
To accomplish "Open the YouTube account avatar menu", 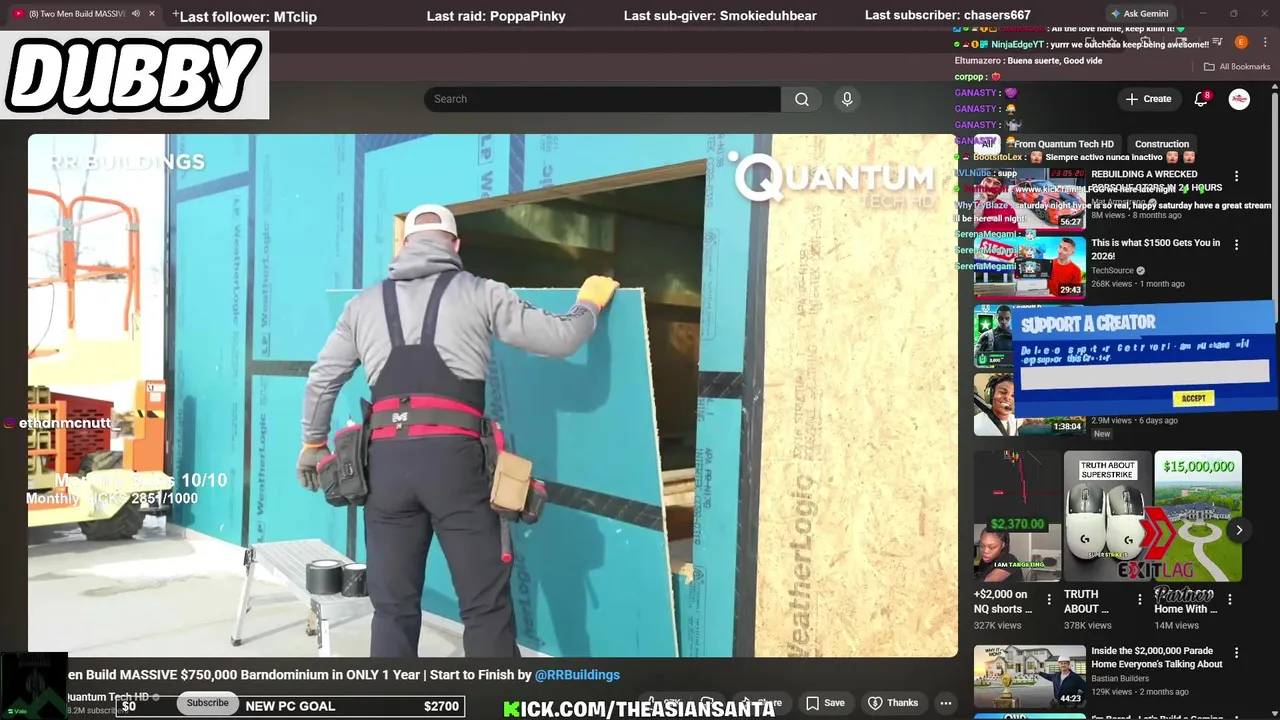I will tap(1239, 99).
